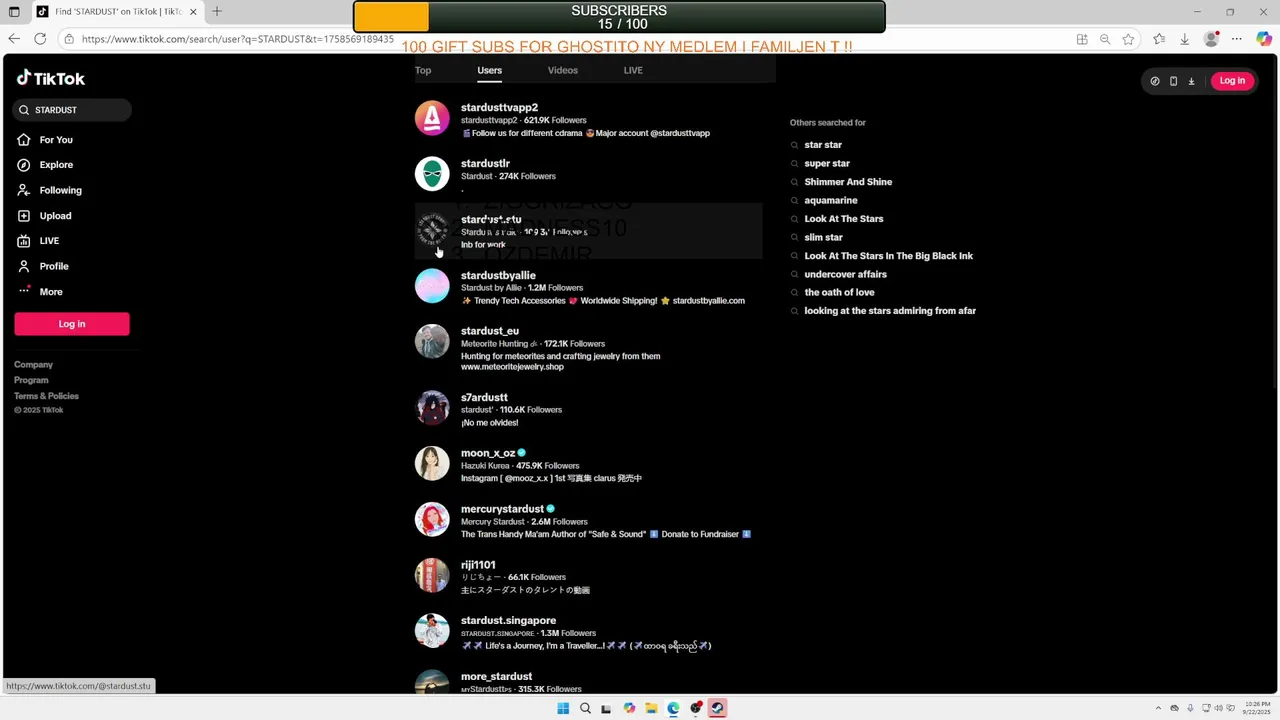
Task: Click the browser back arrow
Action: point(14,39)
